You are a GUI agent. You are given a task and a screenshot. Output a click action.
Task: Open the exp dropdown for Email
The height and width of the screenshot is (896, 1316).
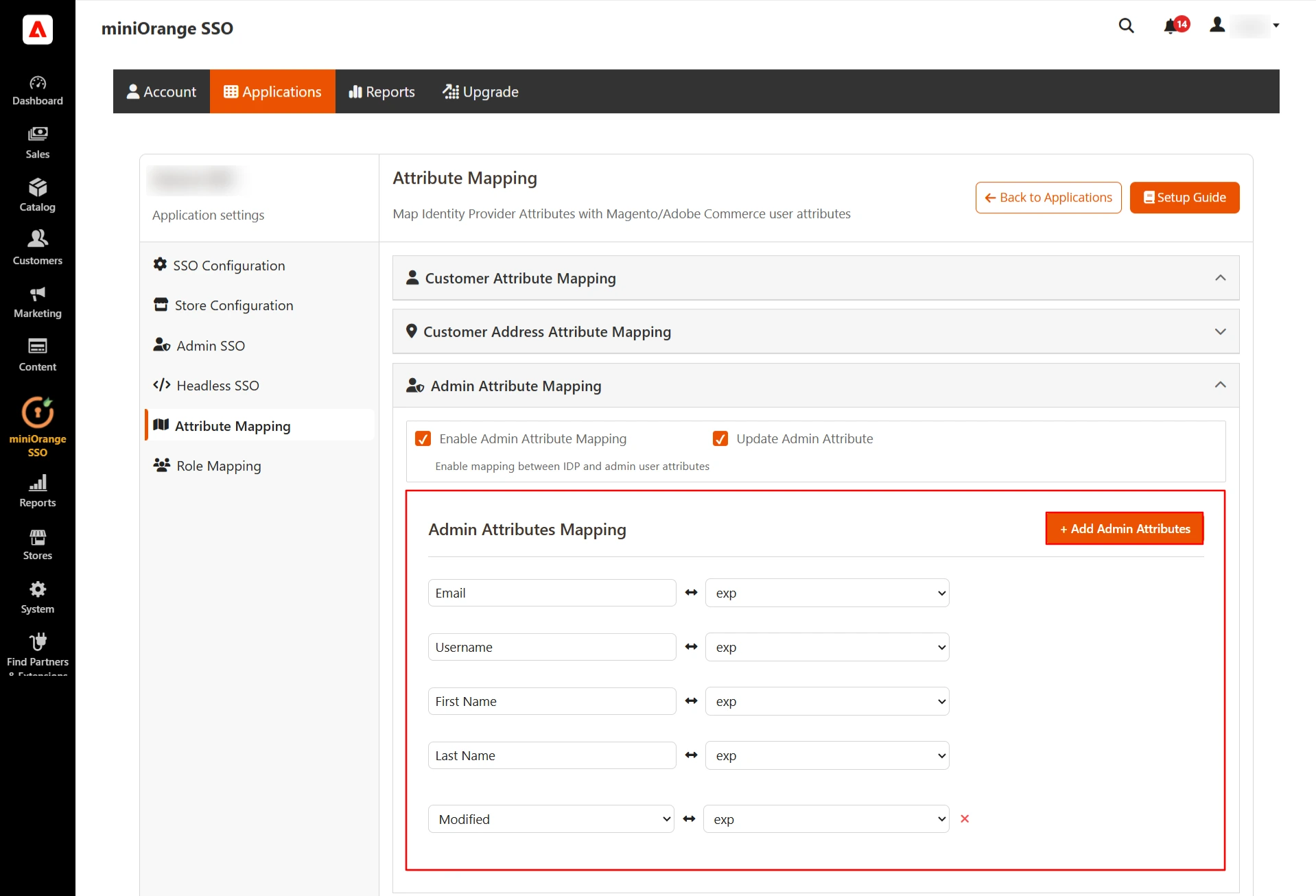click(827, 593)
